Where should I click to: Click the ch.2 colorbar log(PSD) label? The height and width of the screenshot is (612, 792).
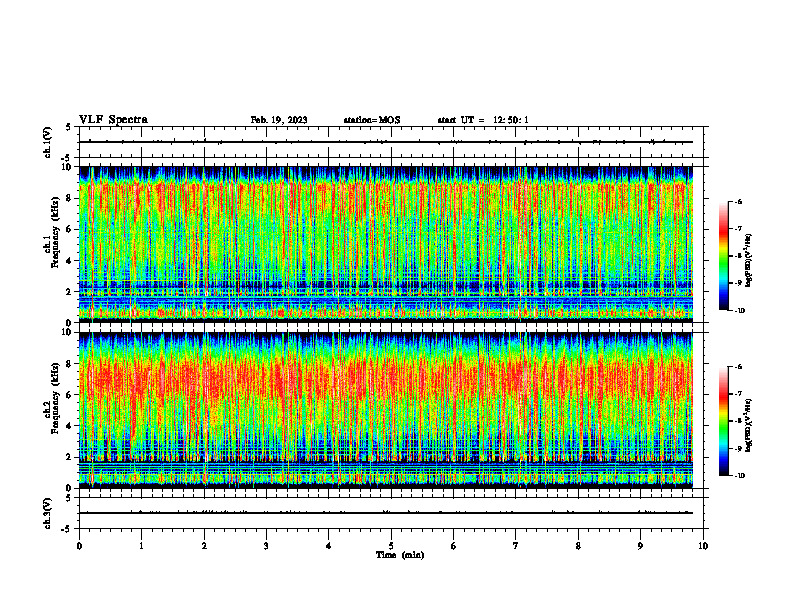click(749, 425)
